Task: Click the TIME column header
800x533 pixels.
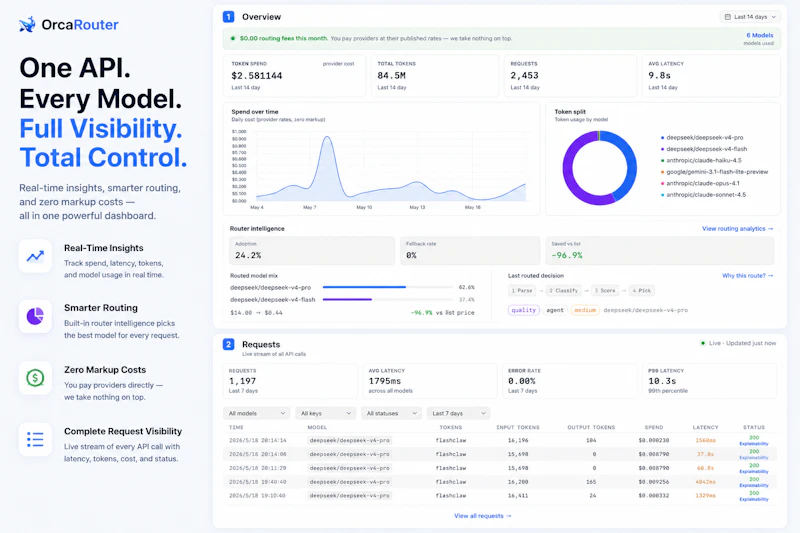Action: [236, 427]
